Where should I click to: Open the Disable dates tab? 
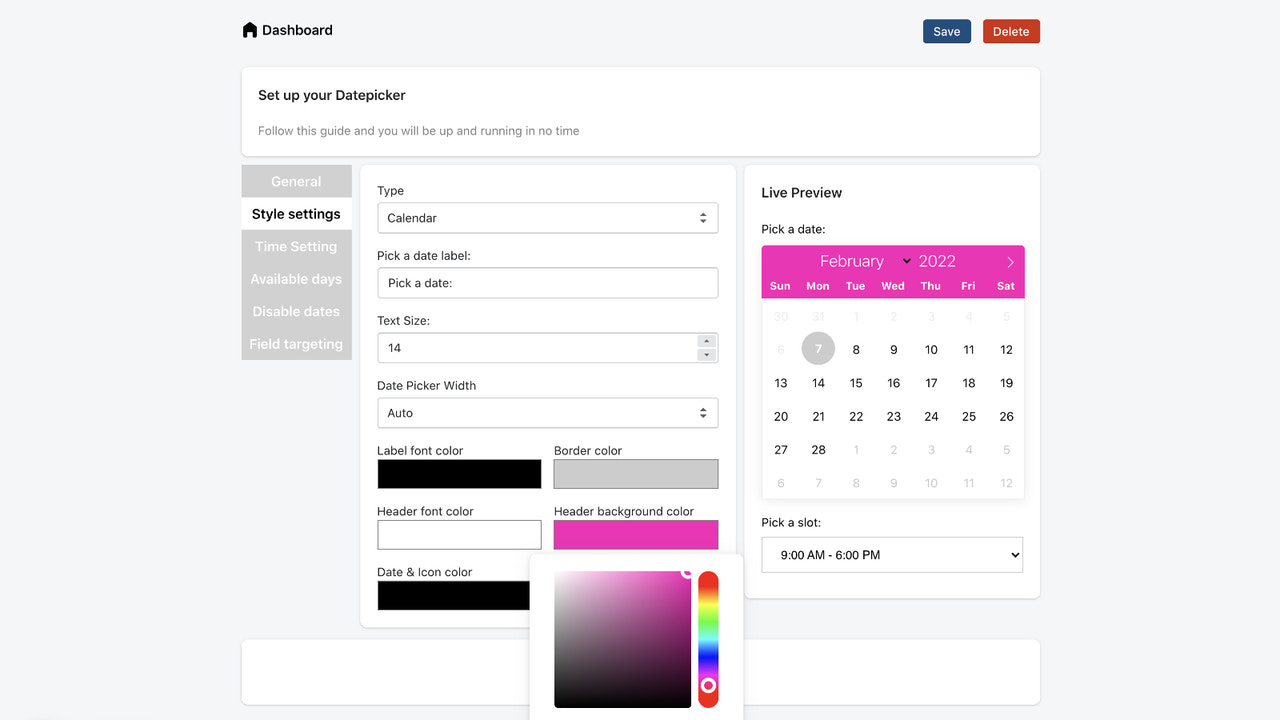coord(296,311)
